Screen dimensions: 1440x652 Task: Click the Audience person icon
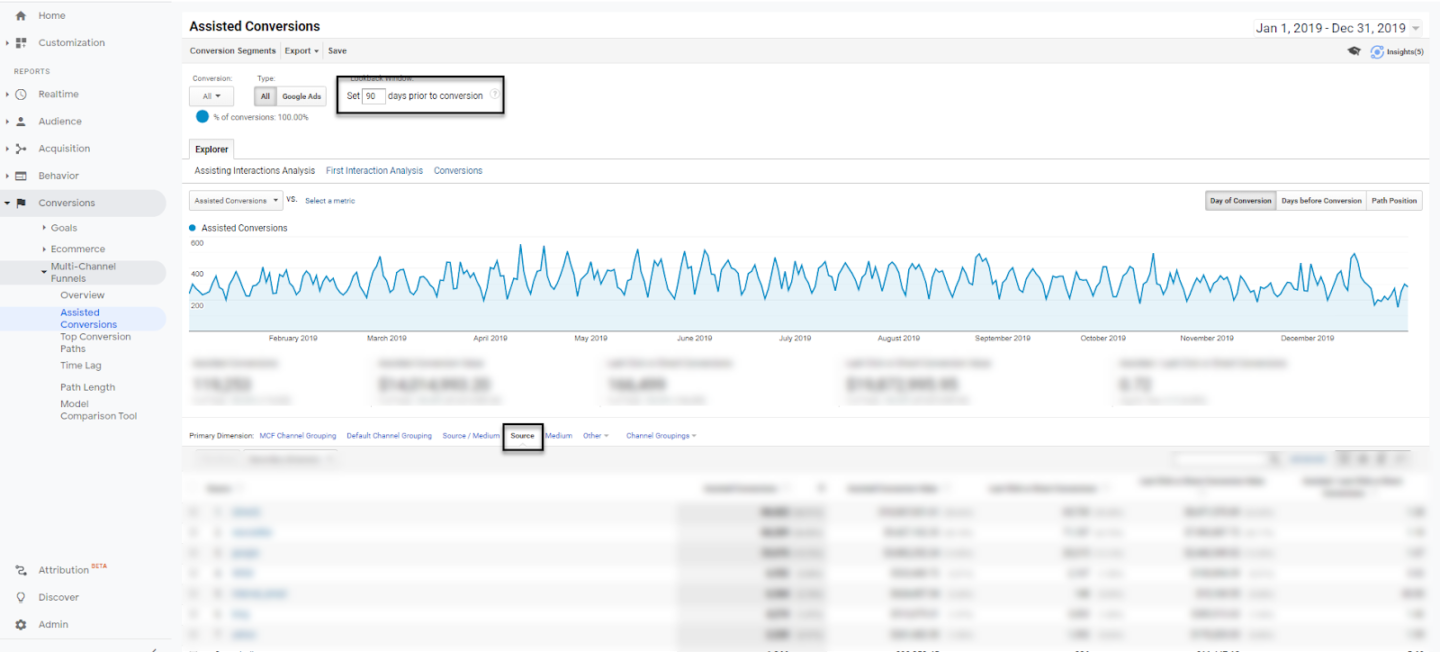click(x=21, y=121)
